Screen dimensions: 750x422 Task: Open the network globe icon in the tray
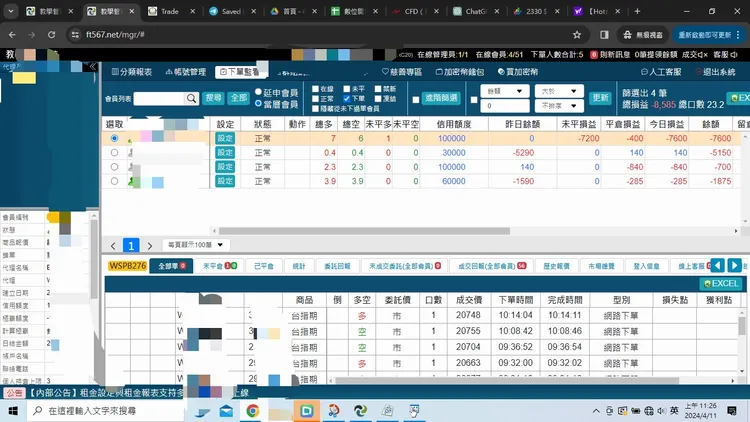coord(649,411)
